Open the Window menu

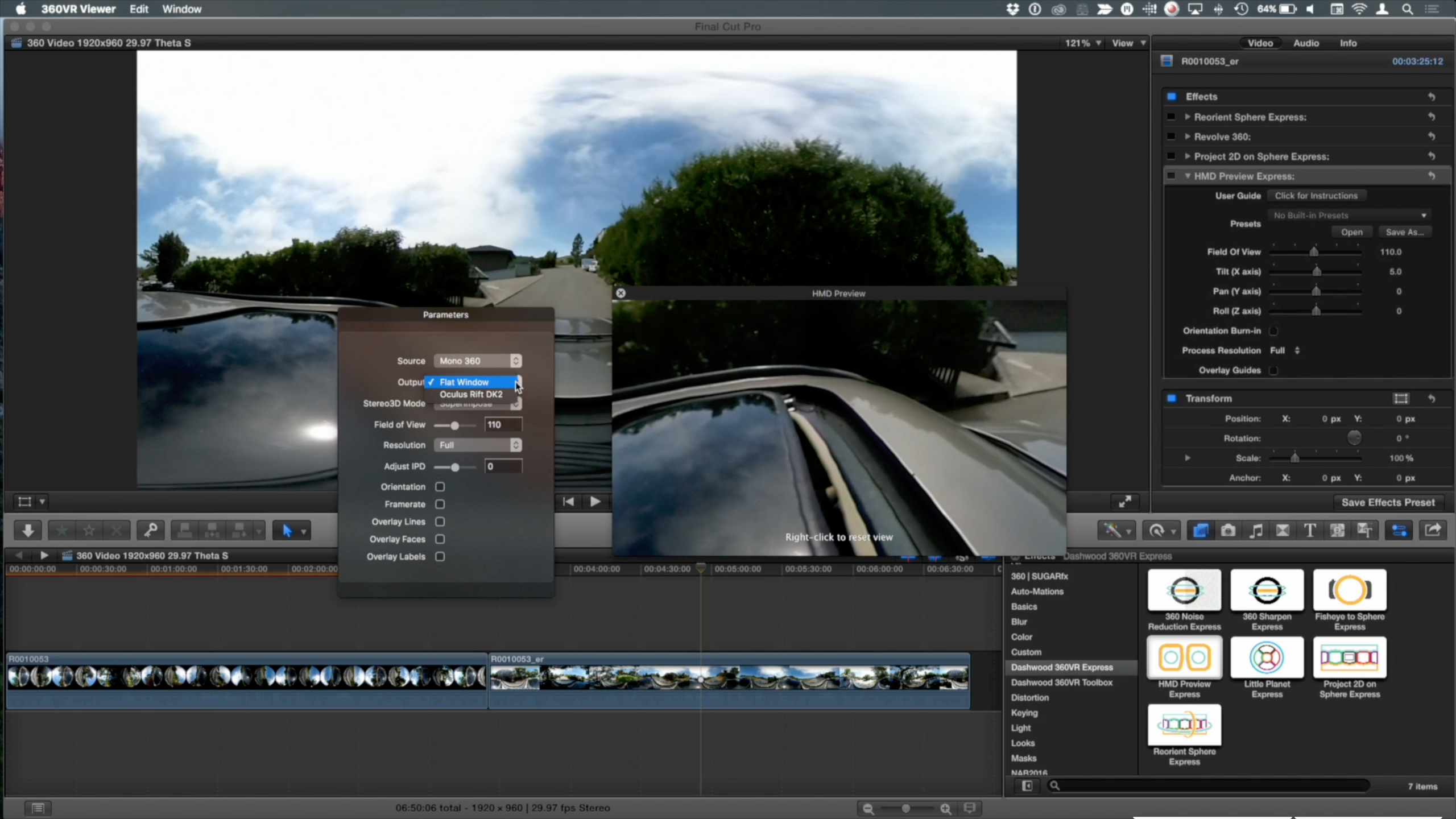pyautogui.click(x=182, y=9)
